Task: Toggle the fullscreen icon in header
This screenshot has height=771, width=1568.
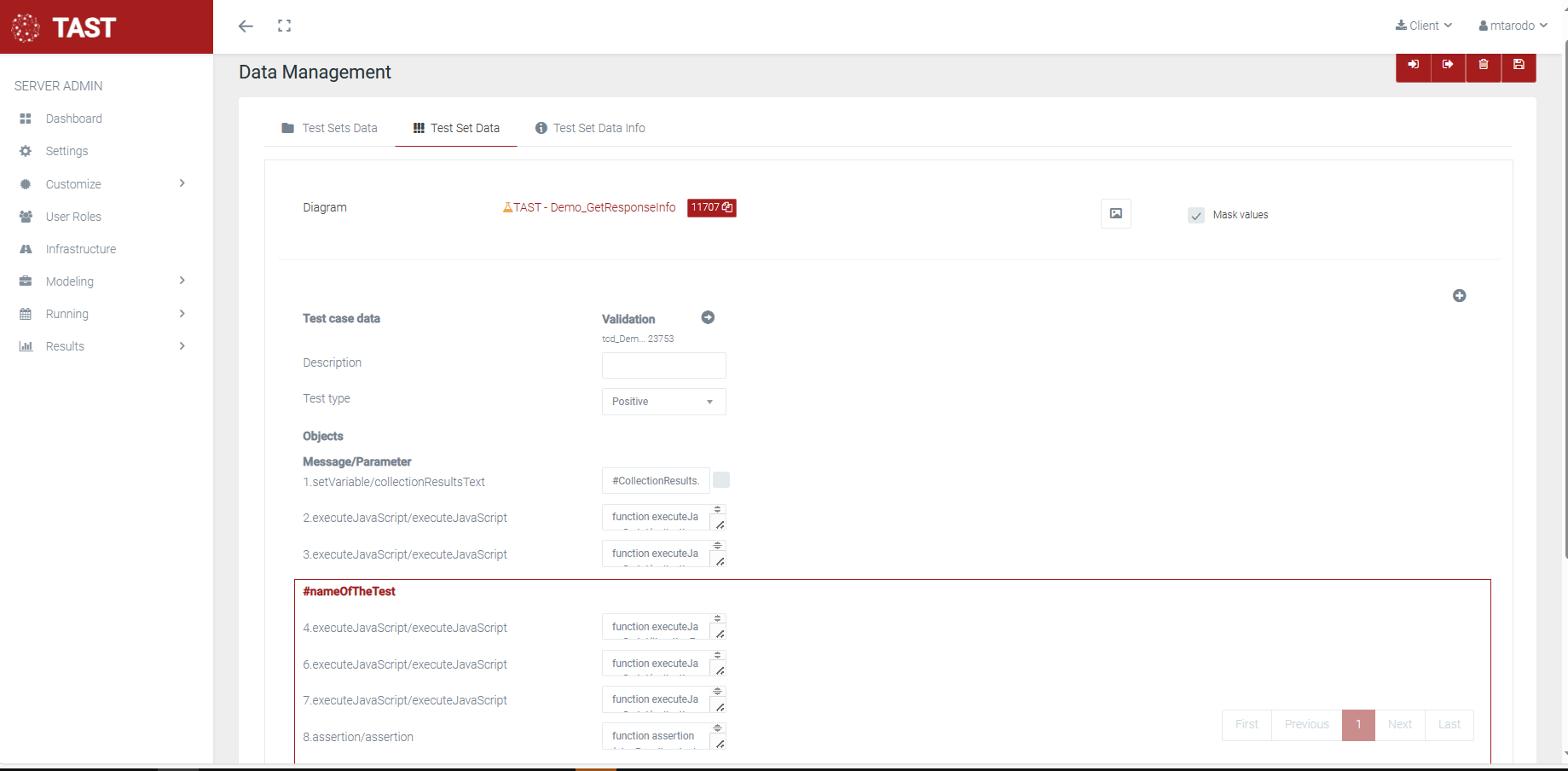Action: coord(284,26)
